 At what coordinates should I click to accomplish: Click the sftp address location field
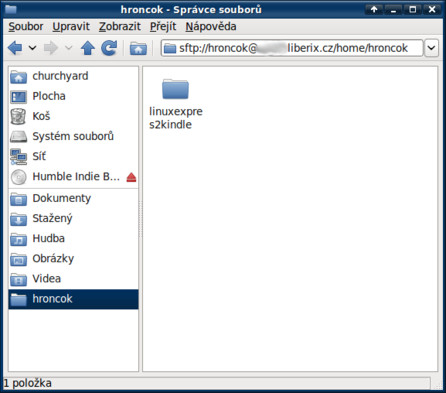pyautogui.click(x=292, y=48)
